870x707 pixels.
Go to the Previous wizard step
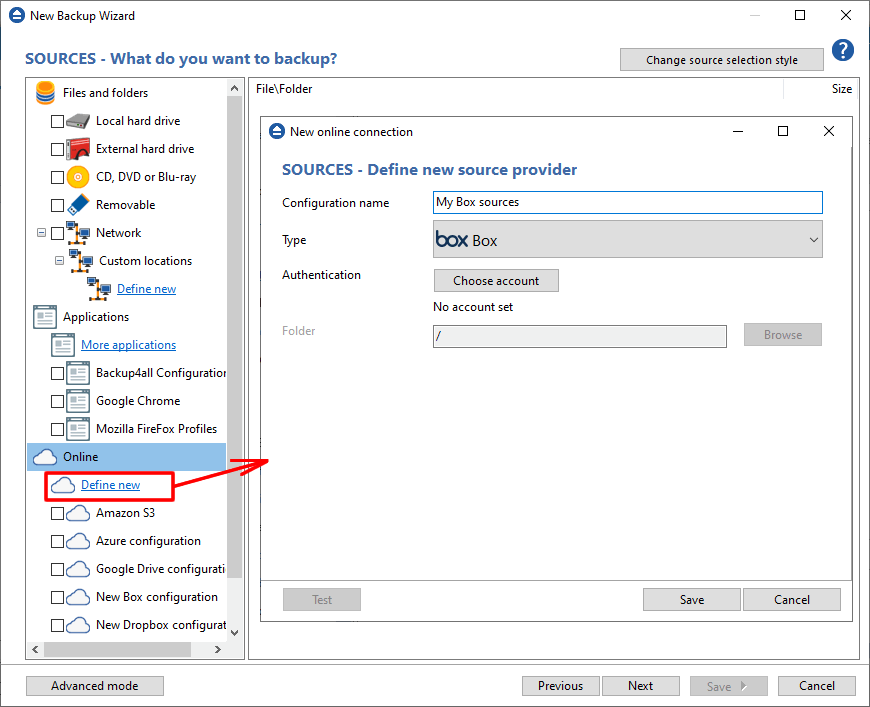(560, 686)
